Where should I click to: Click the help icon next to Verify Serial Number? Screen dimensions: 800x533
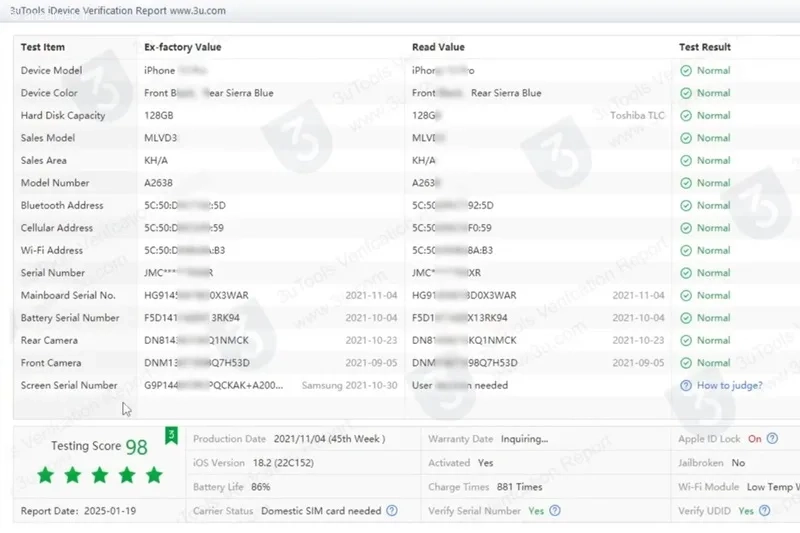tap(555, 511)
